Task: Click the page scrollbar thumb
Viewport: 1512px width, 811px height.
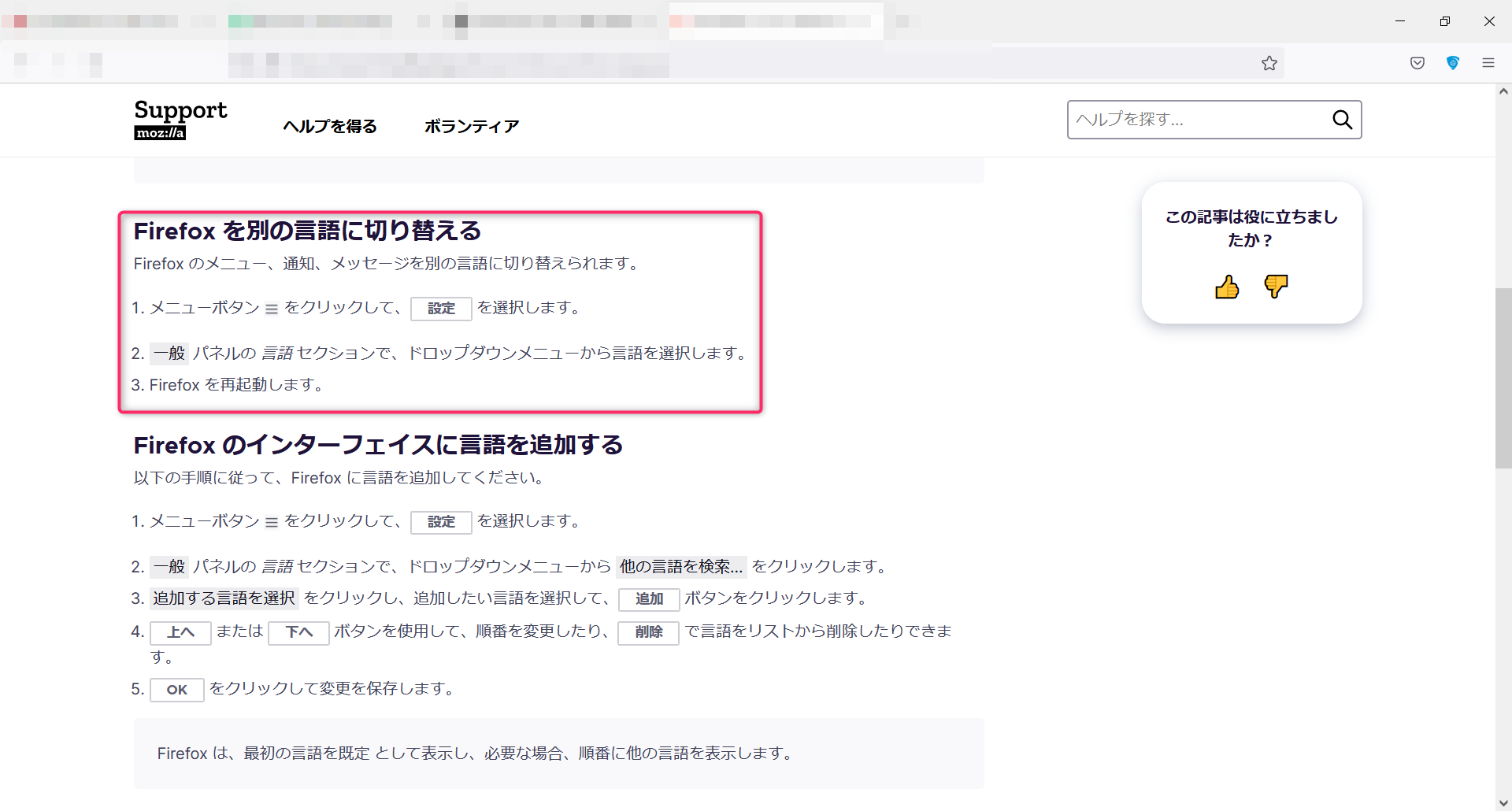Action: (1503, 378)
